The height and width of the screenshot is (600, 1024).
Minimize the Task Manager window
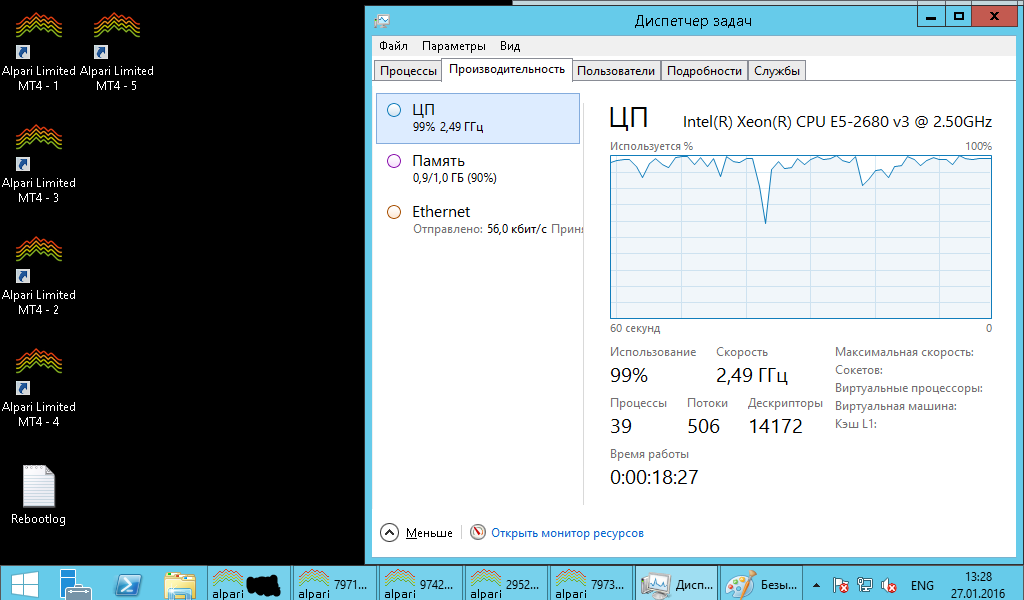coord(931,17)
